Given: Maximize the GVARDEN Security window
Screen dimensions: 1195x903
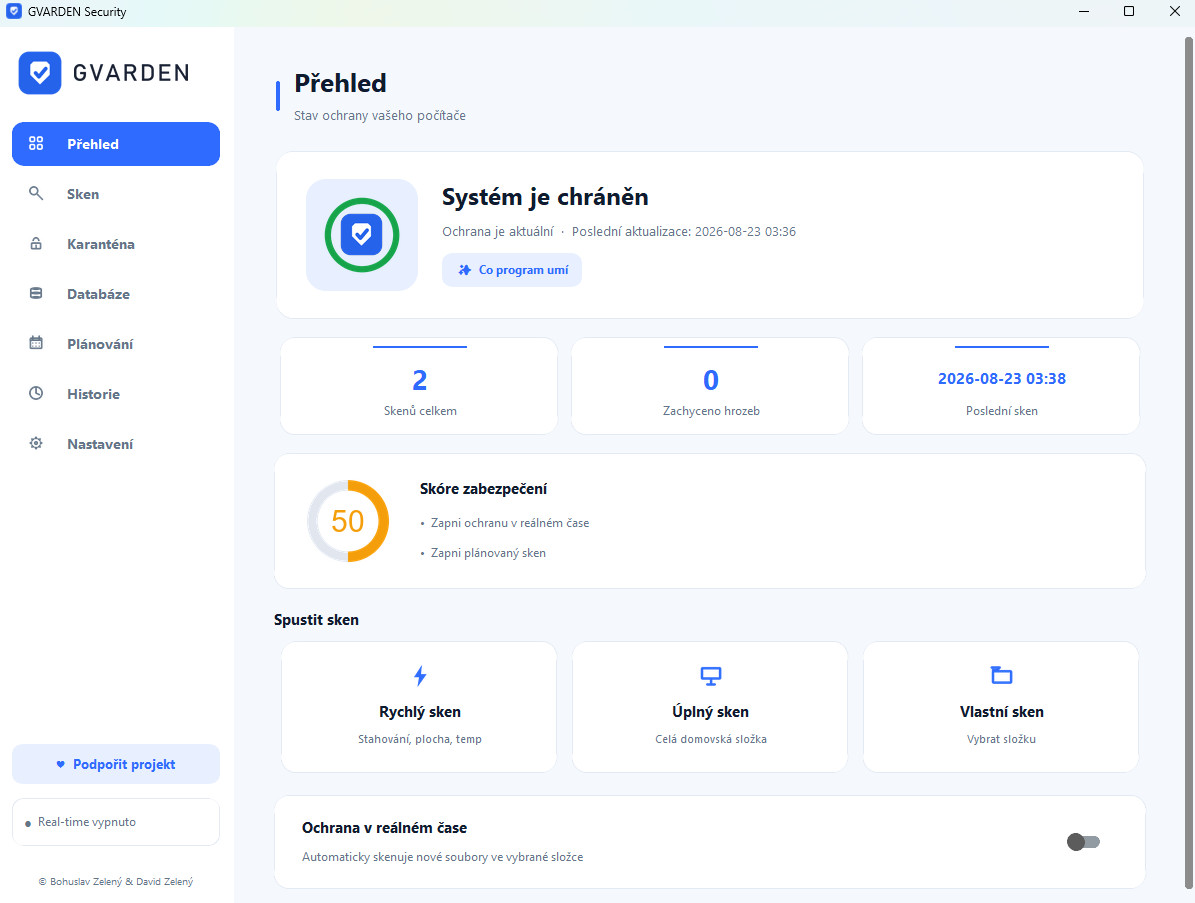Looking at the screenshot, I should click(x=1129, y=11).
